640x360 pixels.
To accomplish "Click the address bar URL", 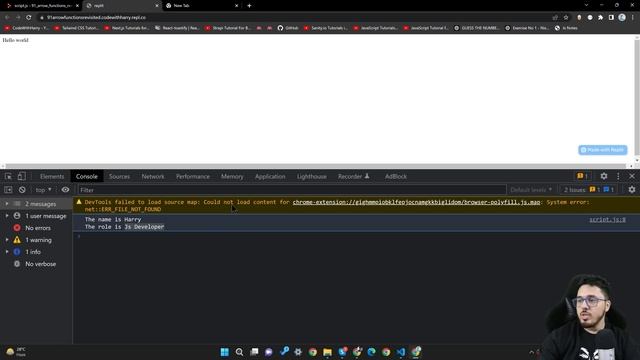I will (x=96, y=18).
